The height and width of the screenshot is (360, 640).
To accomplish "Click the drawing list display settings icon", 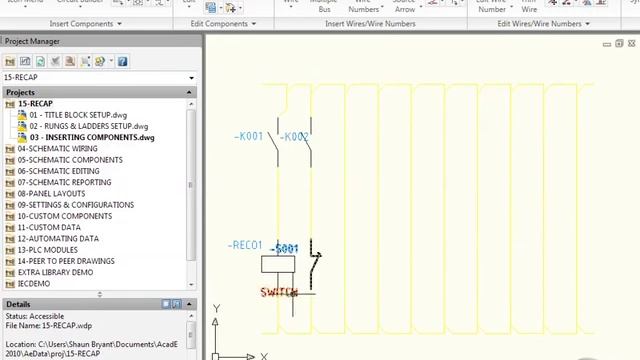I will coord(100,62).
